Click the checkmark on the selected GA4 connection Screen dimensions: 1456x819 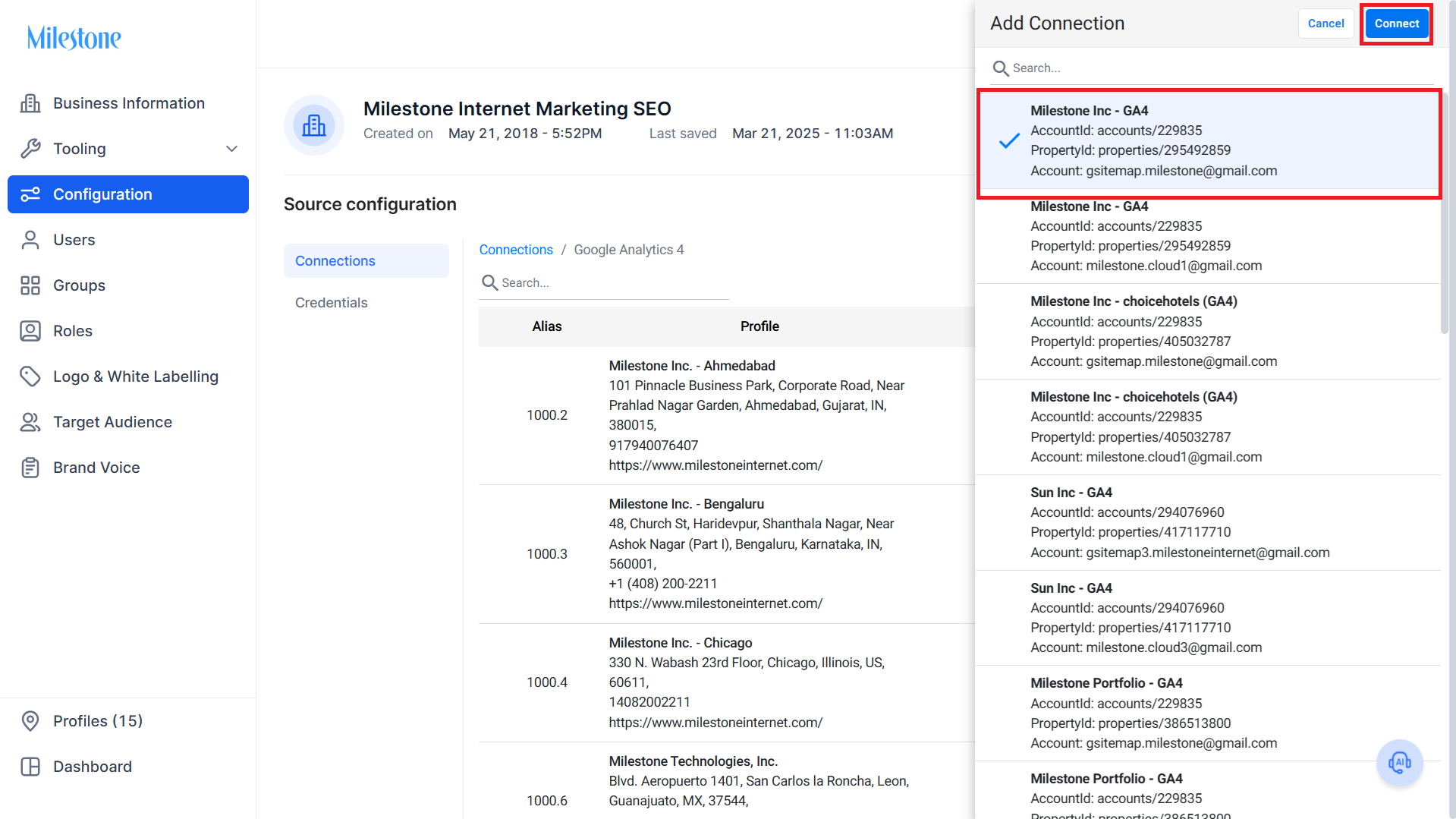point(1009,141)
